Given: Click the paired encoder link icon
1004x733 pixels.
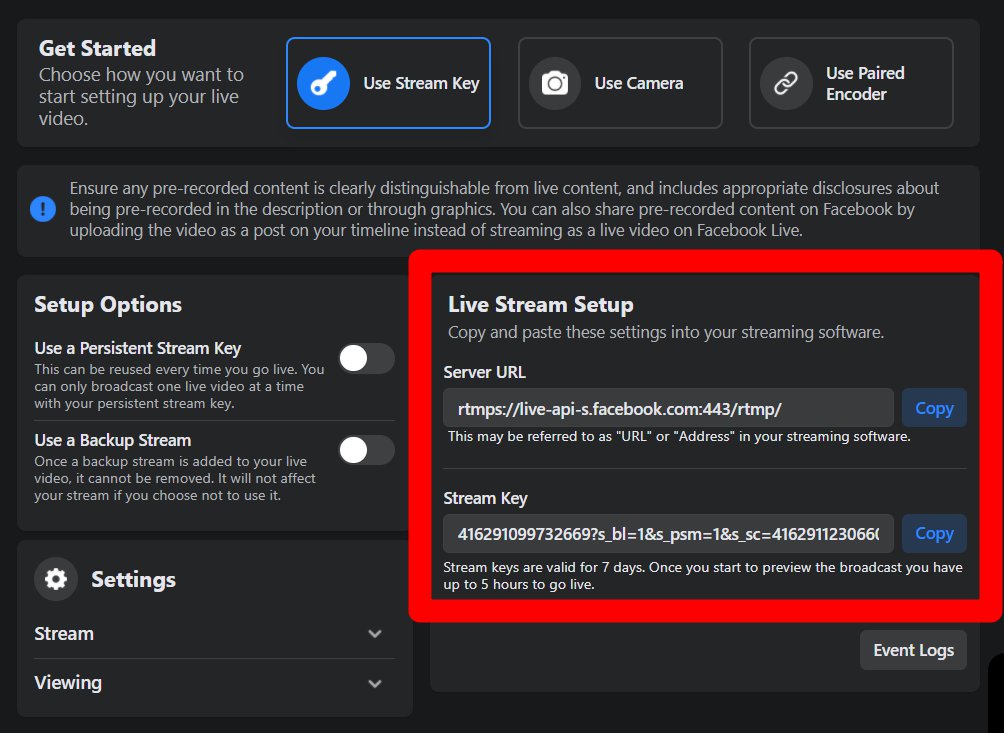Looking at the screenshot, I should pos(786,83).
